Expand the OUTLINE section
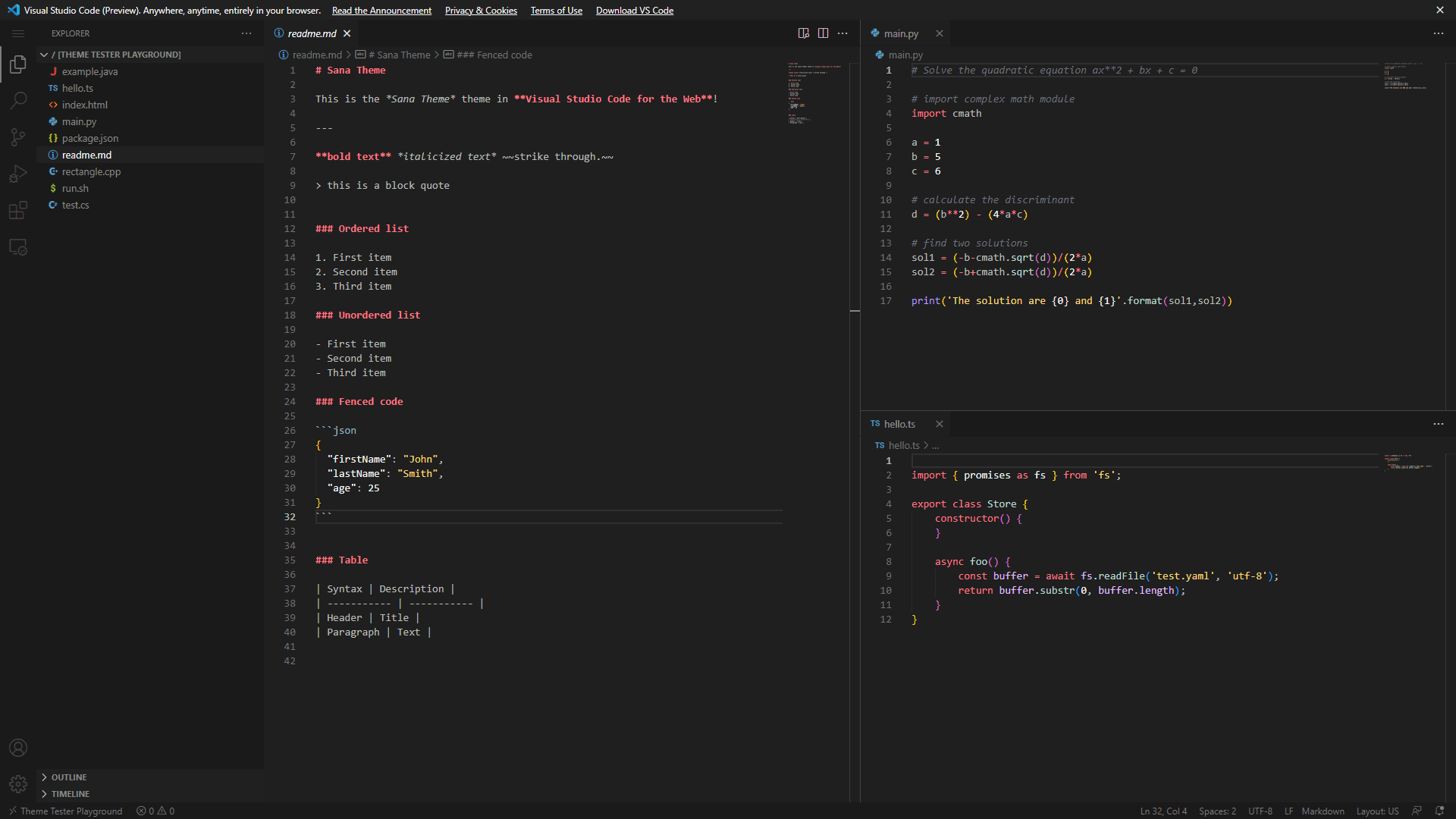The image size is (1456, 819). coord(150,777)
